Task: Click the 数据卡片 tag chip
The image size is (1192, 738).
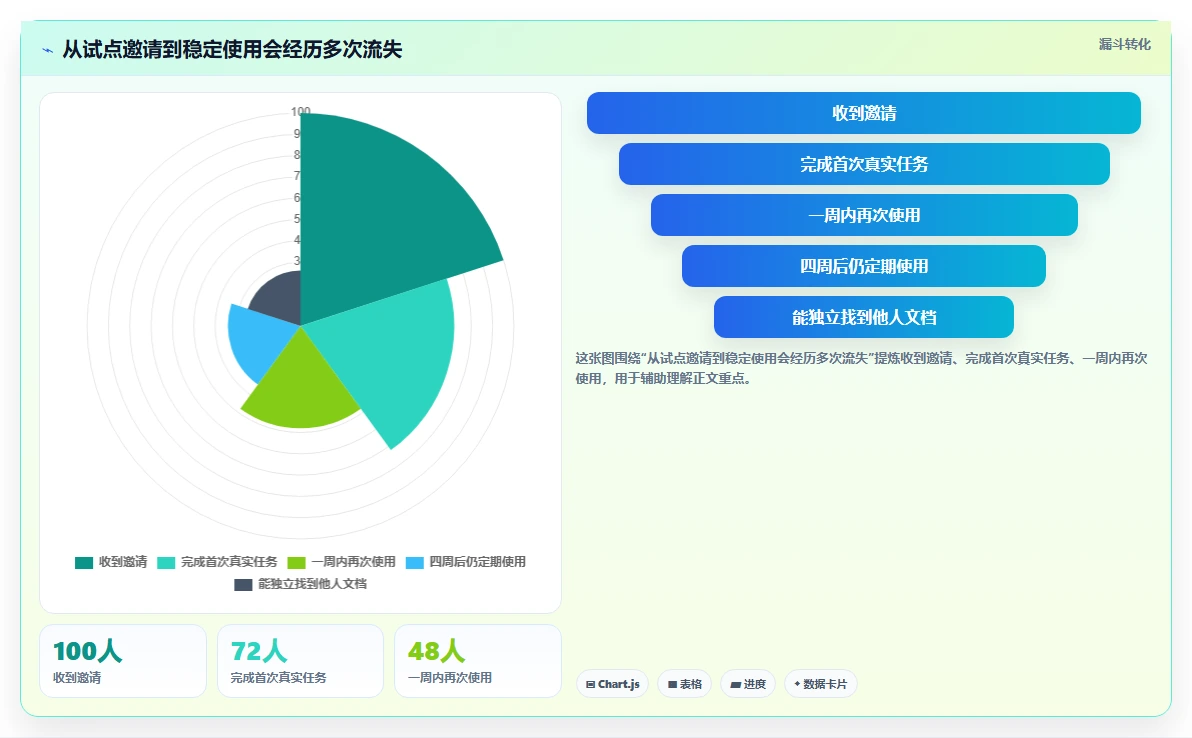Action: coord(820,684)
